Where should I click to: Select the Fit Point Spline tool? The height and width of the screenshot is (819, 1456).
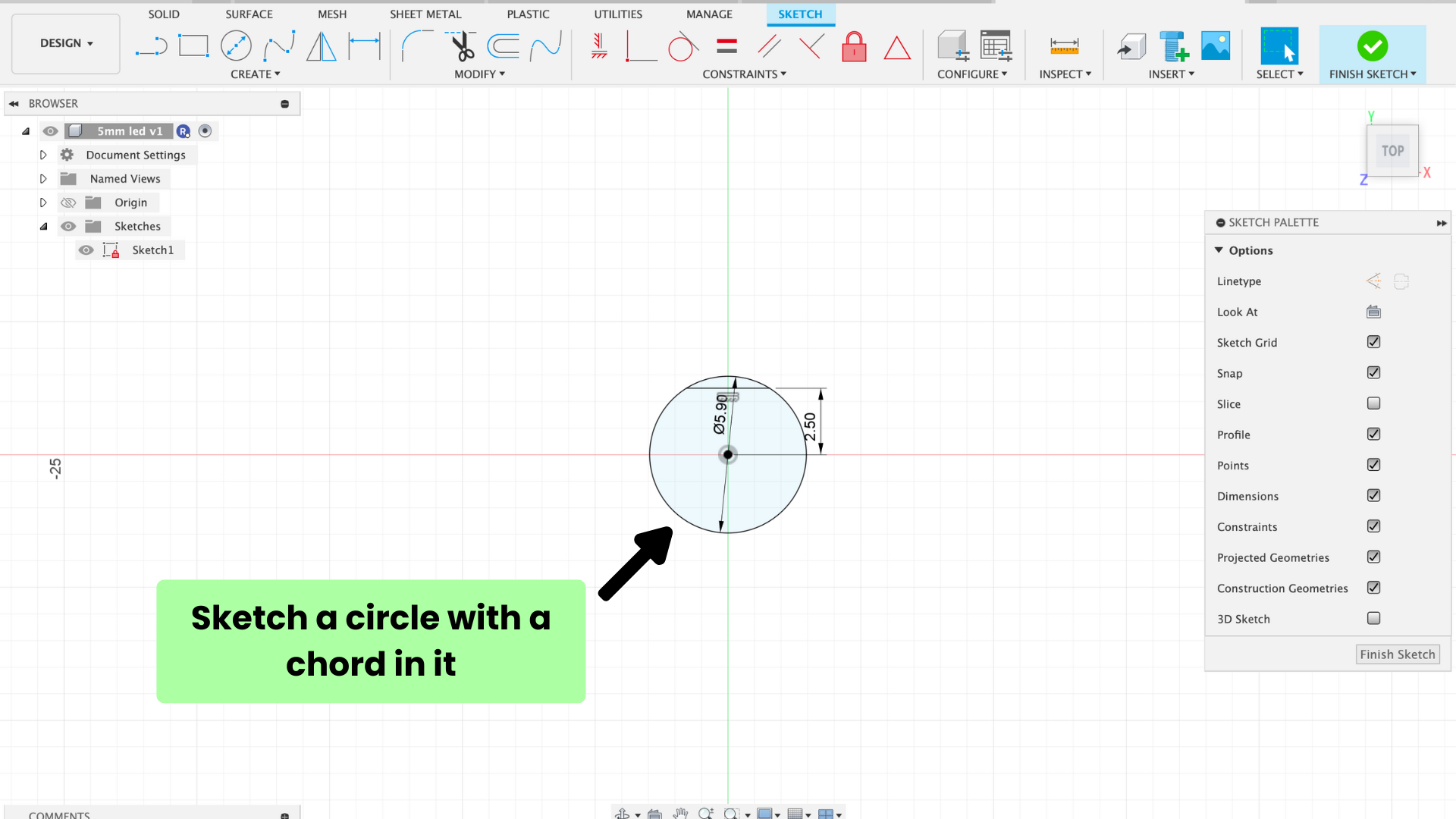(x=279, y=46)
